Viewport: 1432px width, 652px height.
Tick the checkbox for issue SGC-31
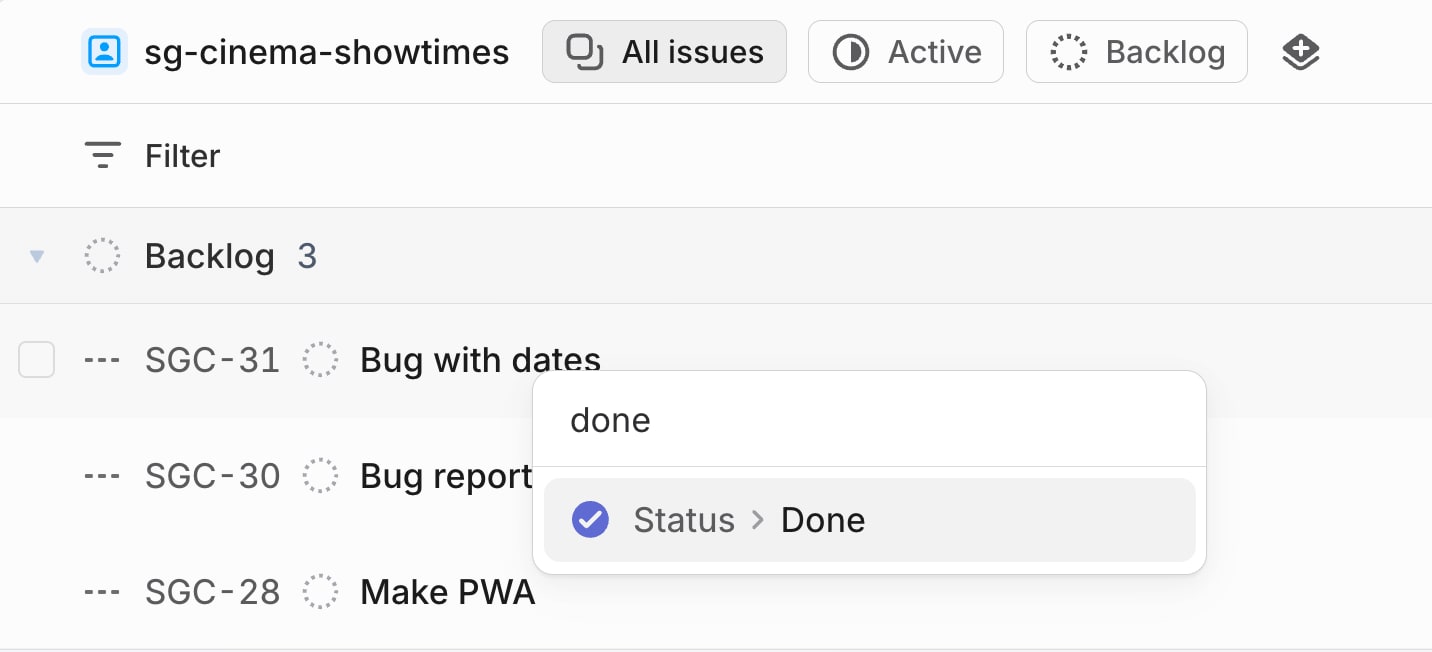(36, 360)
